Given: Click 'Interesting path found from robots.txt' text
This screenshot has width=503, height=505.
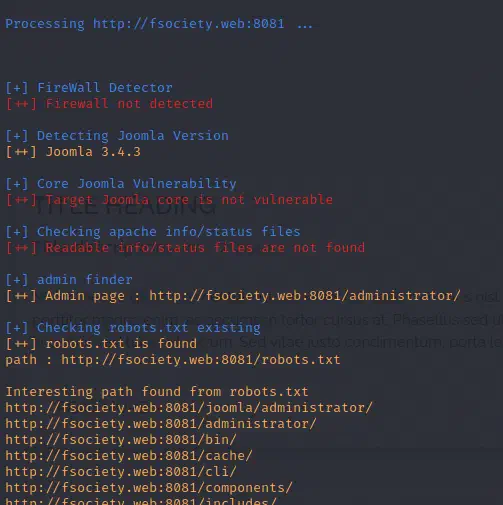Looking at the screenshot, I should coord(157,392).
